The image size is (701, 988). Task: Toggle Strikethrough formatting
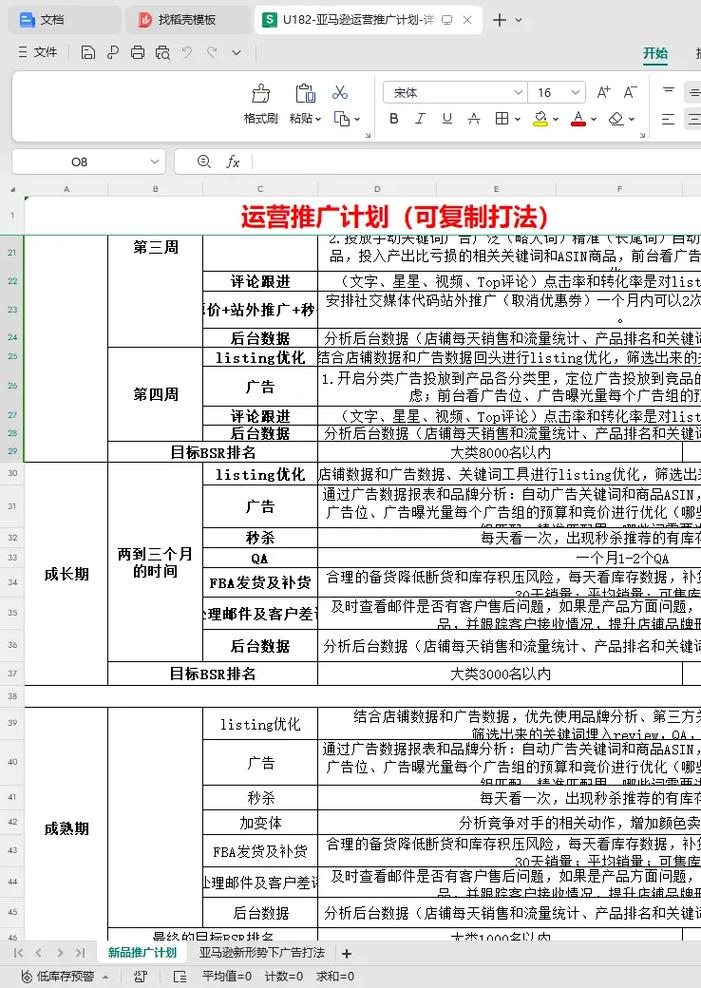[474, 118]
